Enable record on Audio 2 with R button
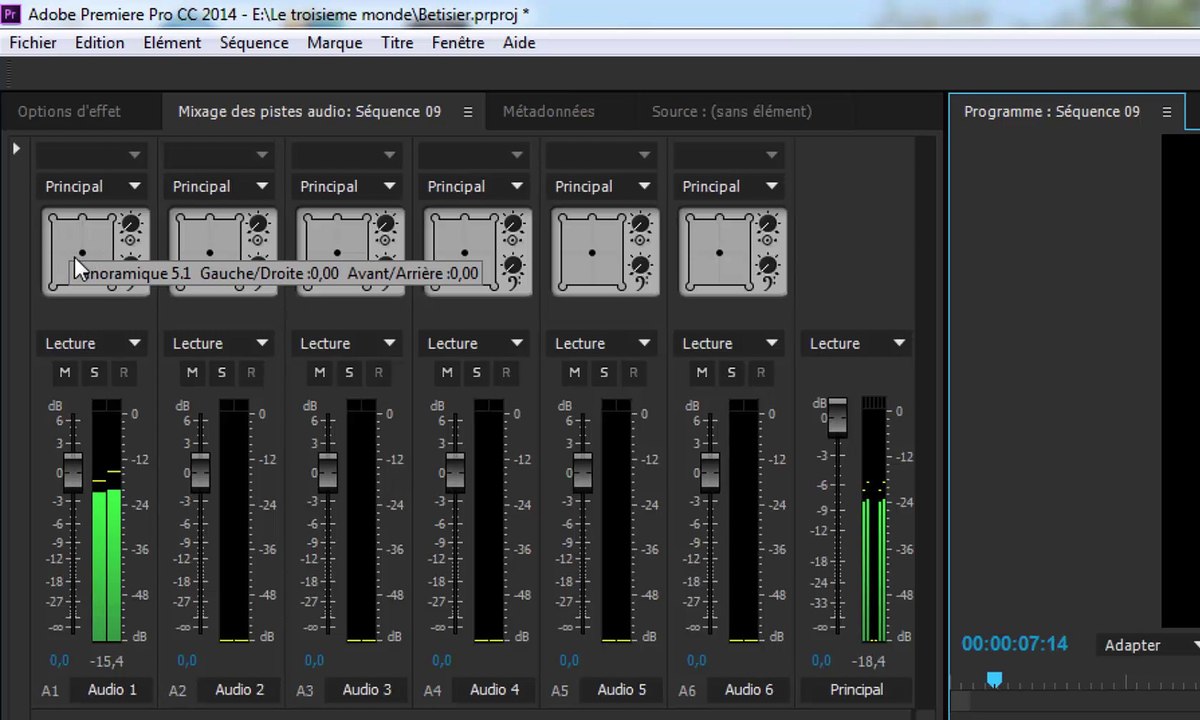 pos(251,373)
